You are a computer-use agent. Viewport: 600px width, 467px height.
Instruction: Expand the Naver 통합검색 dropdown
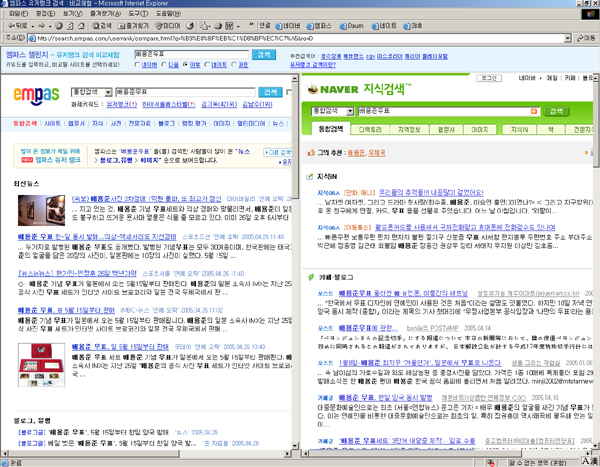click(x=352, y=111)
